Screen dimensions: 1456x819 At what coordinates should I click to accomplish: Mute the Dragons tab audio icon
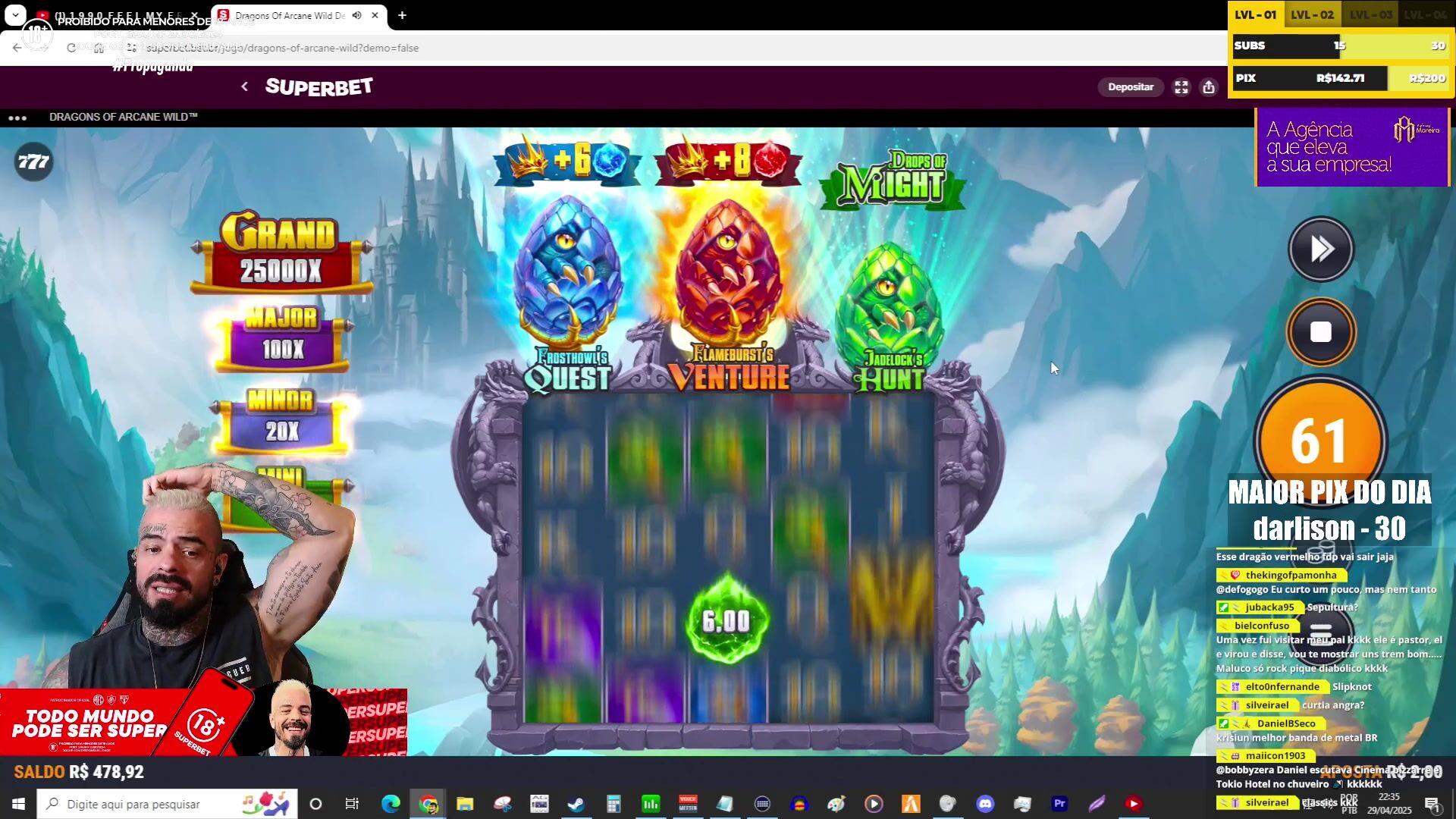pos(356,15)
